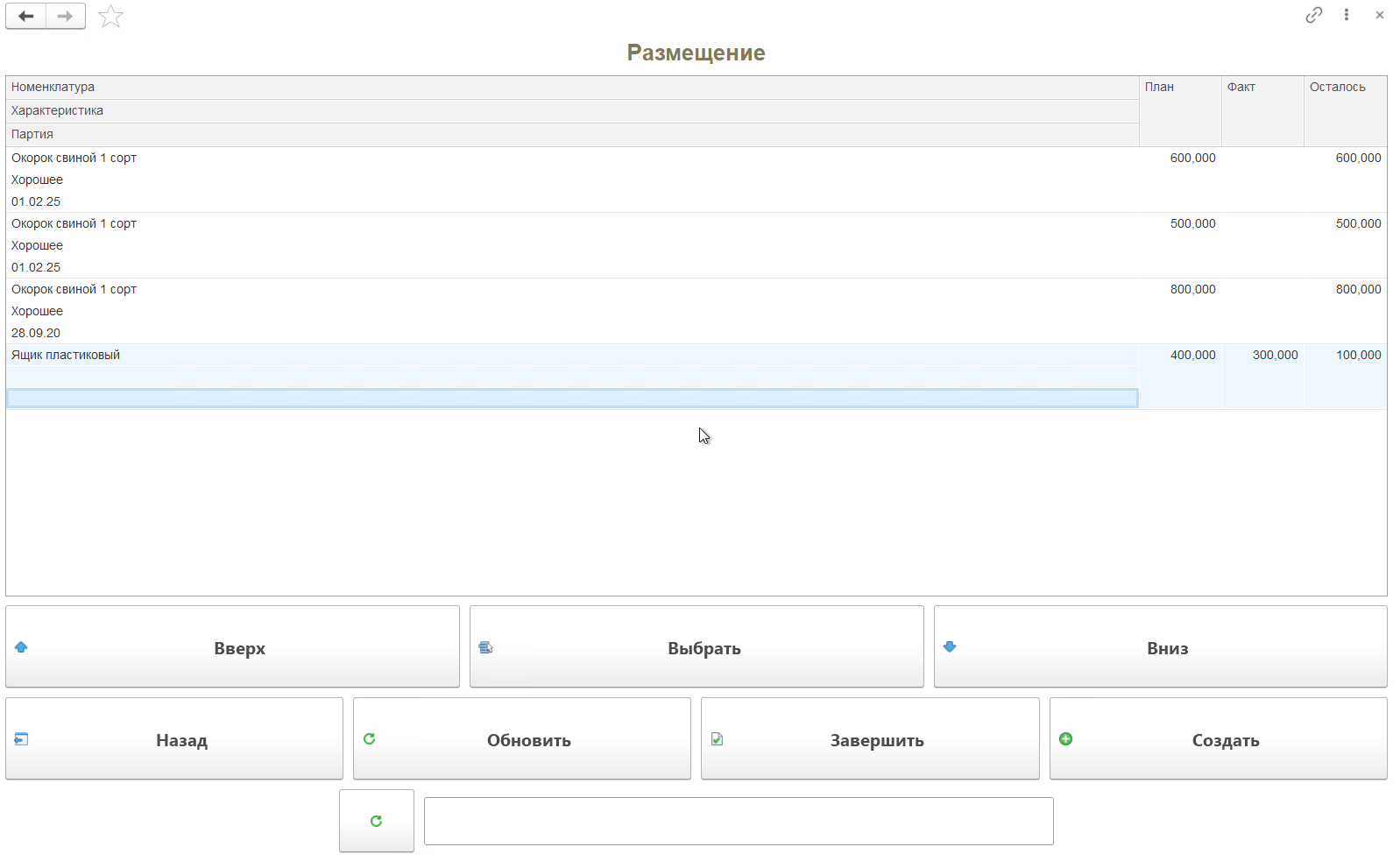Go back with the Назад button
The width and height of the screenshot is (1400, 861).
click(x=174, y=739)
